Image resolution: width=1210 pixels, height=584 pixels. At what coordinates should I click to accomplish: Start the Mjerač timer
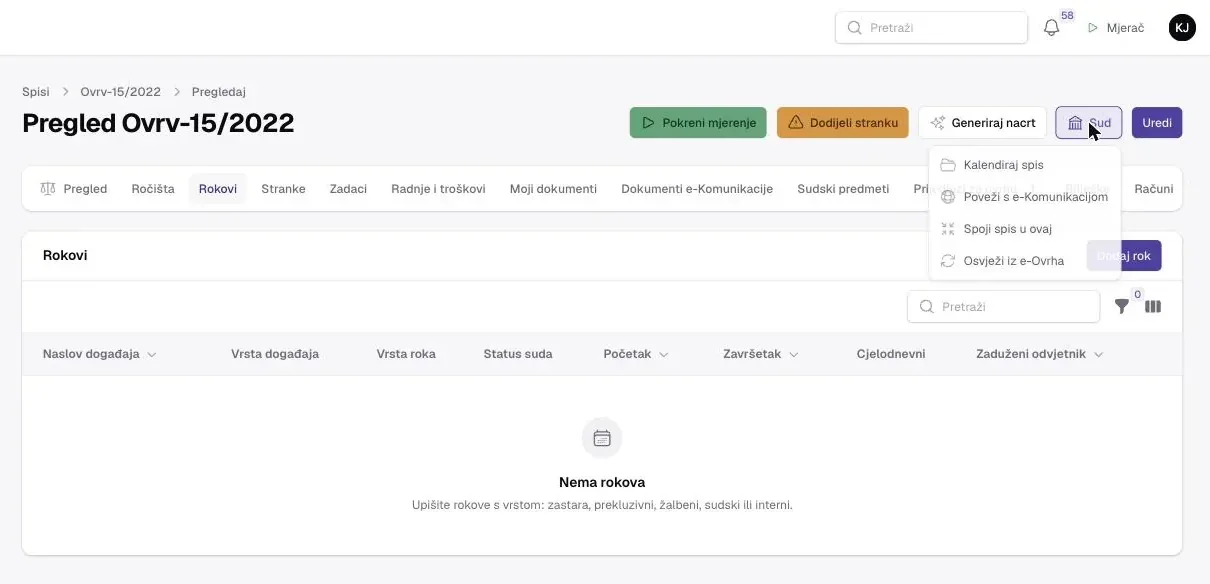click(x=1115, y=28)
